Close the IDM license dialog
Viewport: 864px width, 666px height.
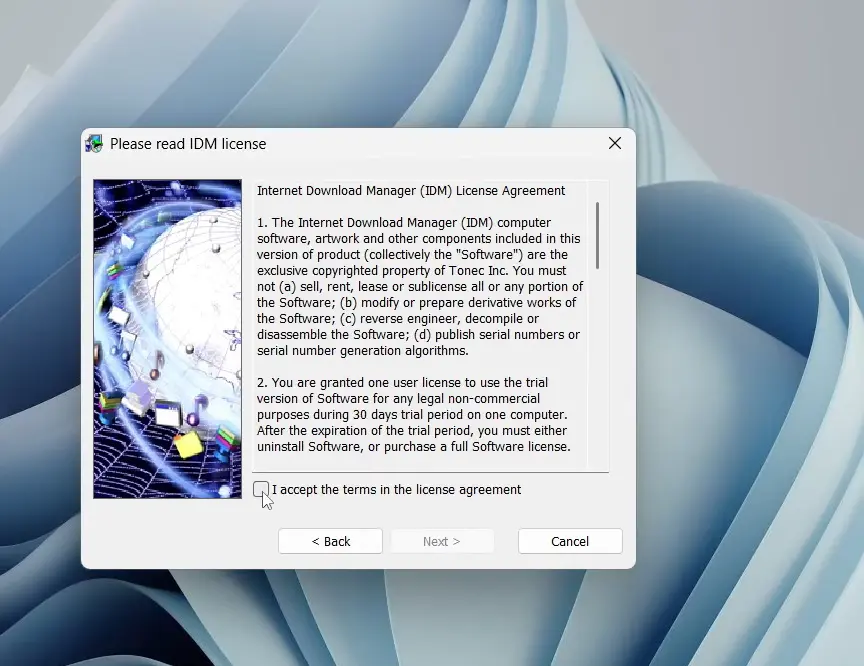tap(614, 143)
